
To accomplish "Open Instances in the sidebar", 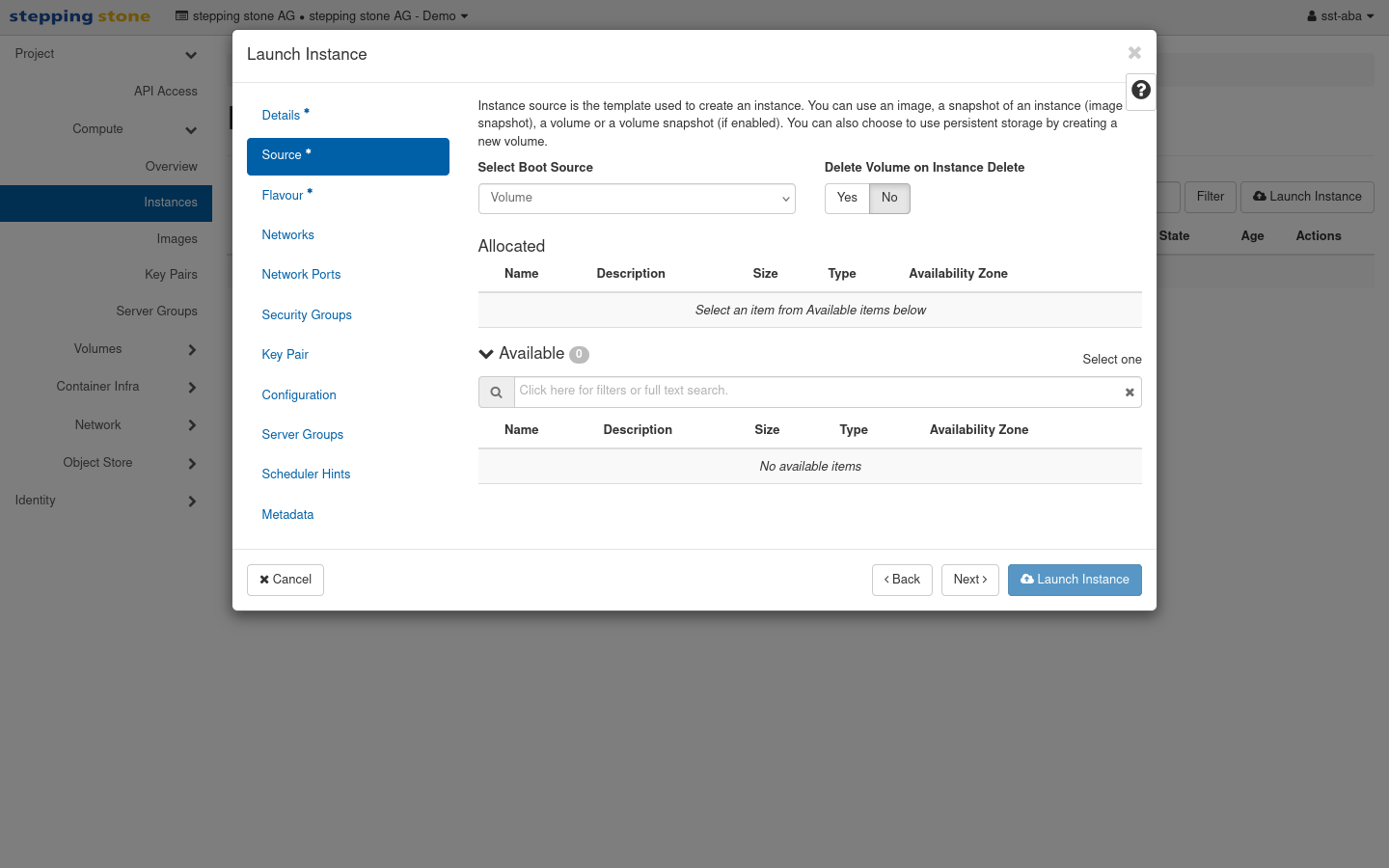I will [x=106, y=203].
